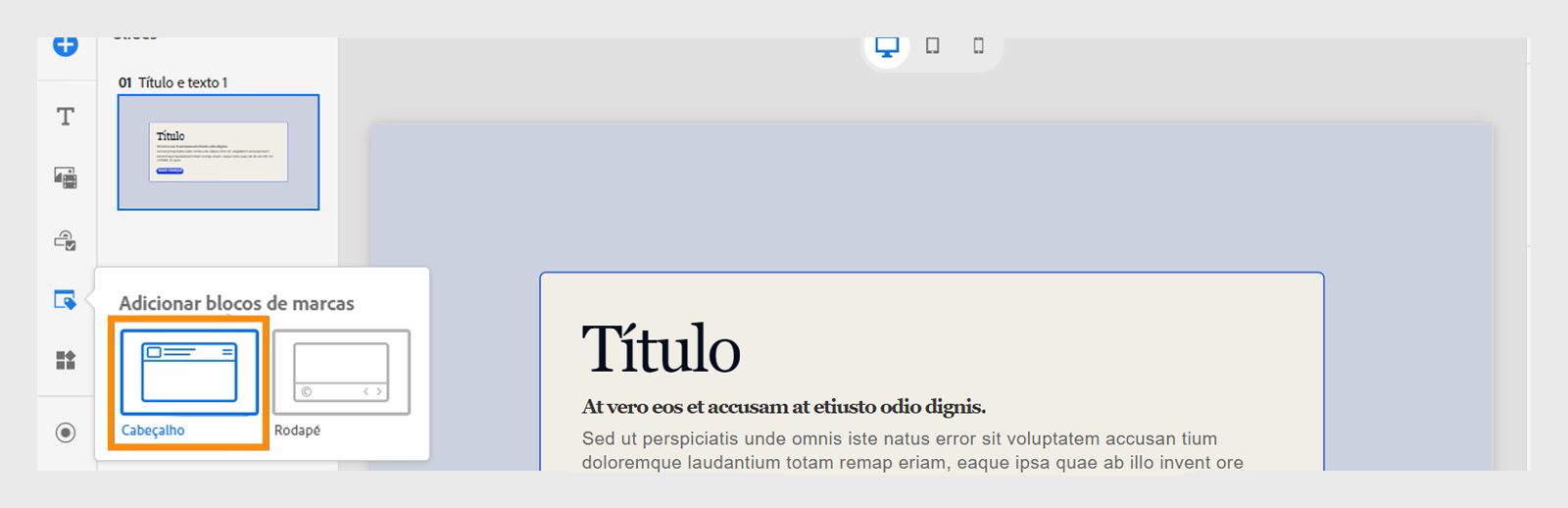Viewport: 1568px width, 508px height.
Task: Switch to tablet preview mode
Action: [933, 45]
